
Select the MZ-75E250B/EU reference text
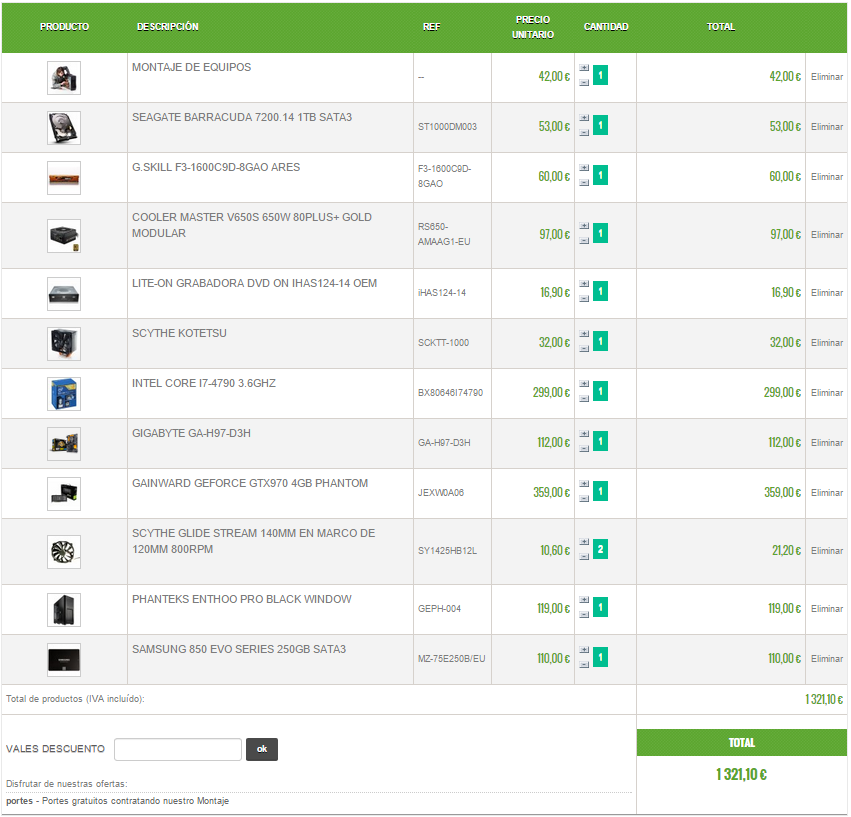pos(452,659)
